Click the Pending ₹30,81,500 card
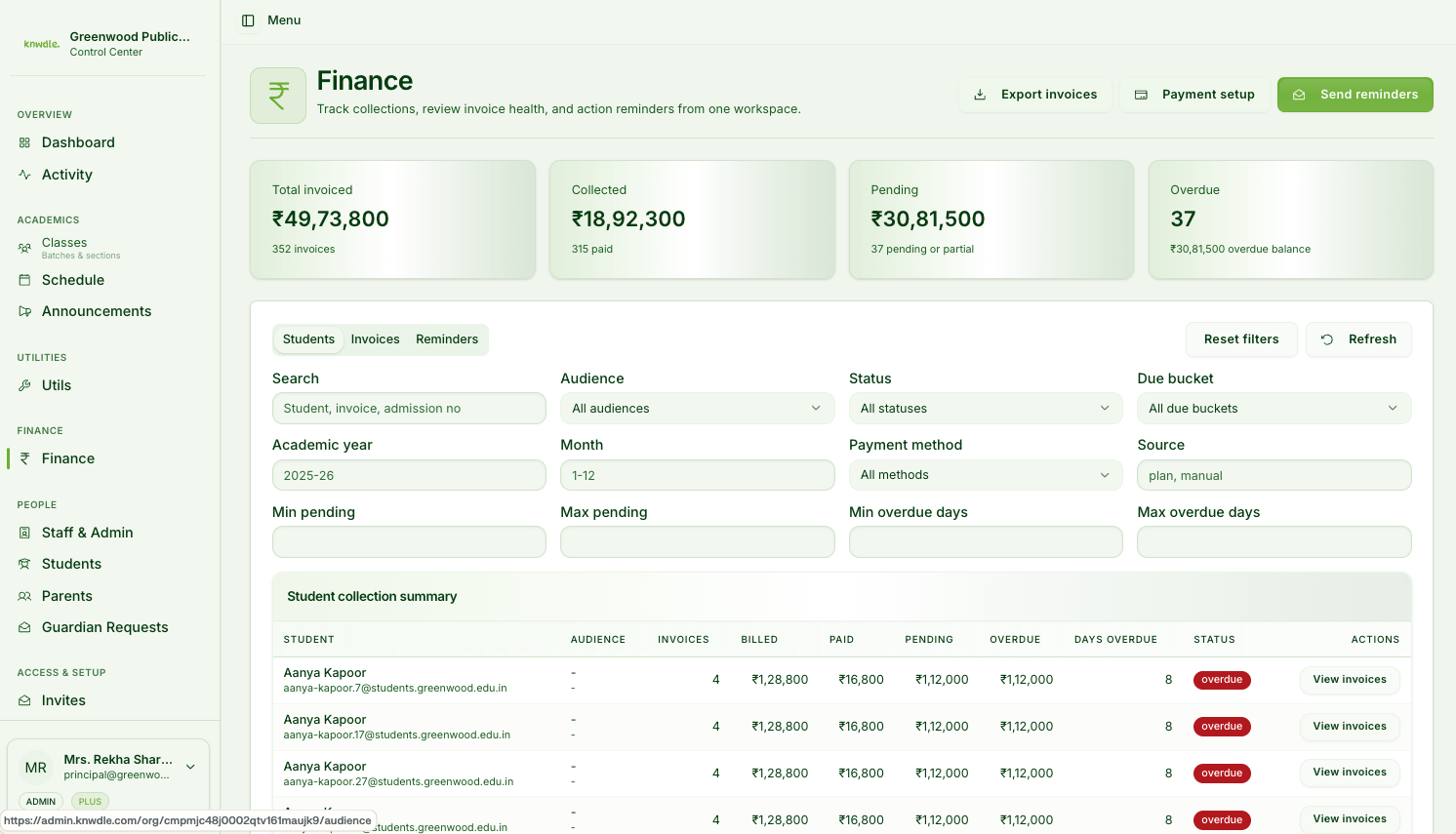Image resolution: width=1456 pixels, height=834 pixels. 991,219
